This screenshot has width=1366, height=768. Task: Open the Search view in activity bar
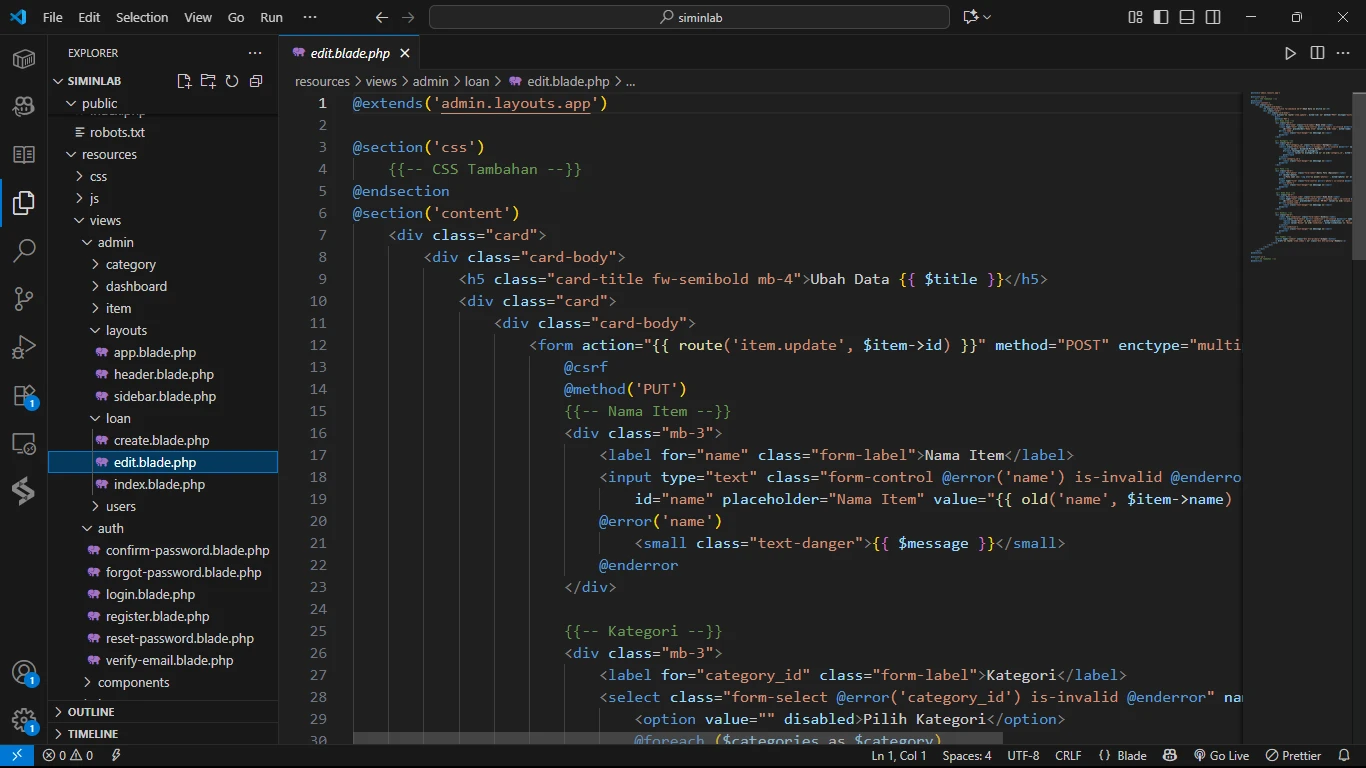click(24, 250)
